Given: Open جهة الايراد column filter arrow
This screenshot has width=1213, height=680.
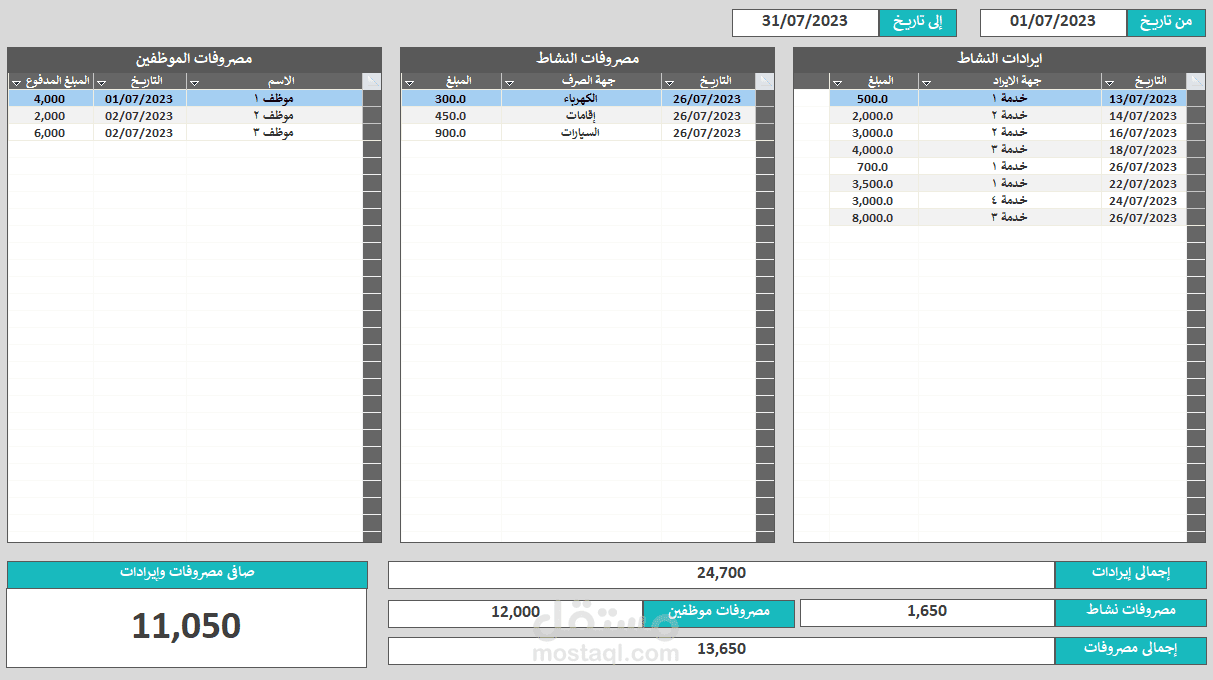Looking at the screenshot, I should (x=926, y=83).
